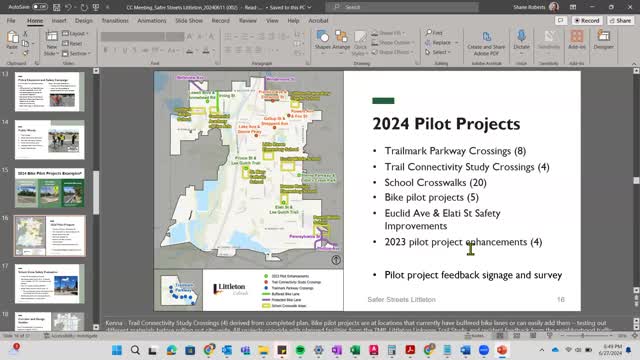Toggle the AutoSave switch

(40, 7)
